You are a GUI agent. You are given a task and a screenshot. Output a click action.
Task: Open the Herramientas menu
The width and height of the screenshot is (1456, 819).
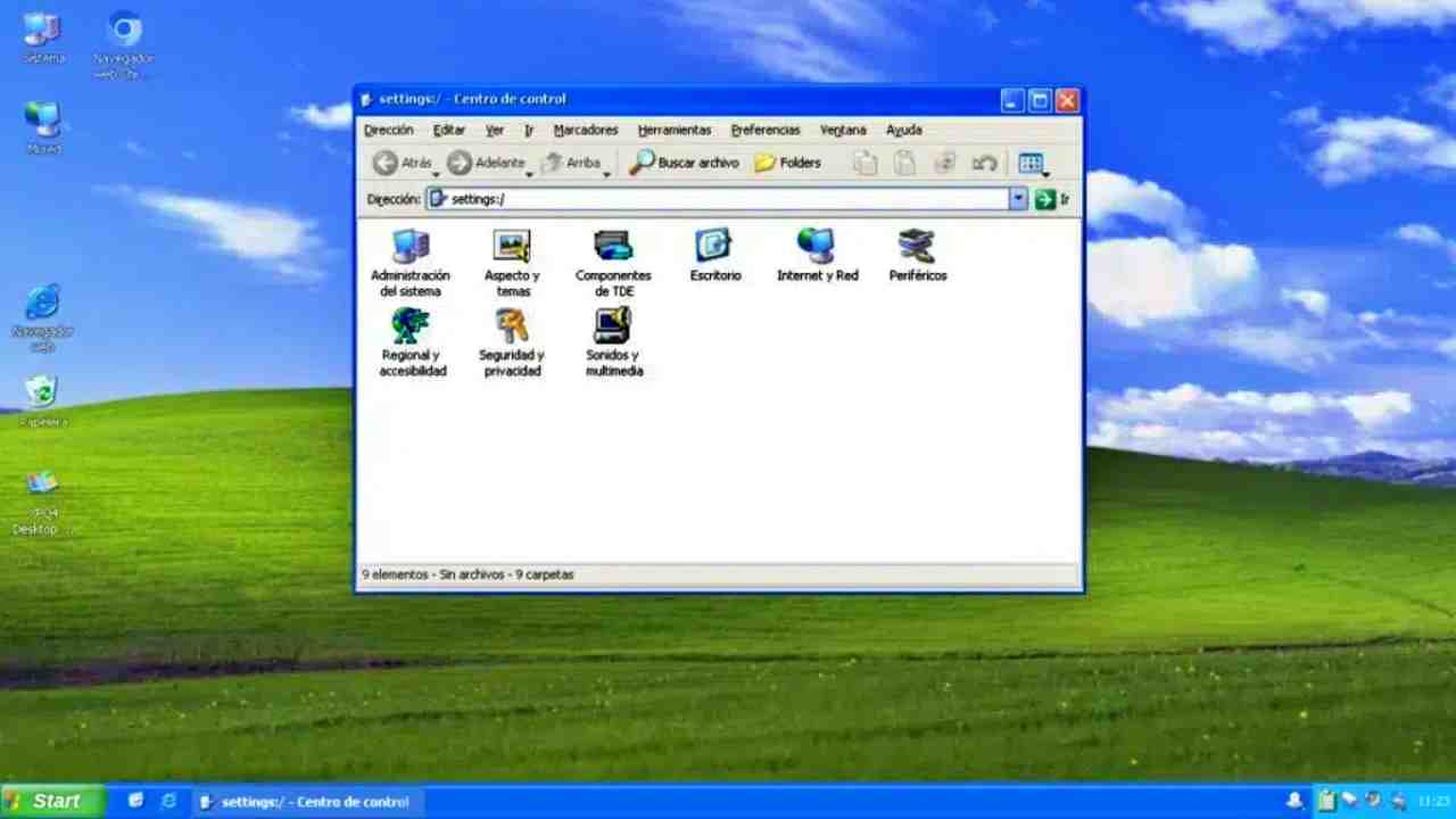tap(675, 130)
